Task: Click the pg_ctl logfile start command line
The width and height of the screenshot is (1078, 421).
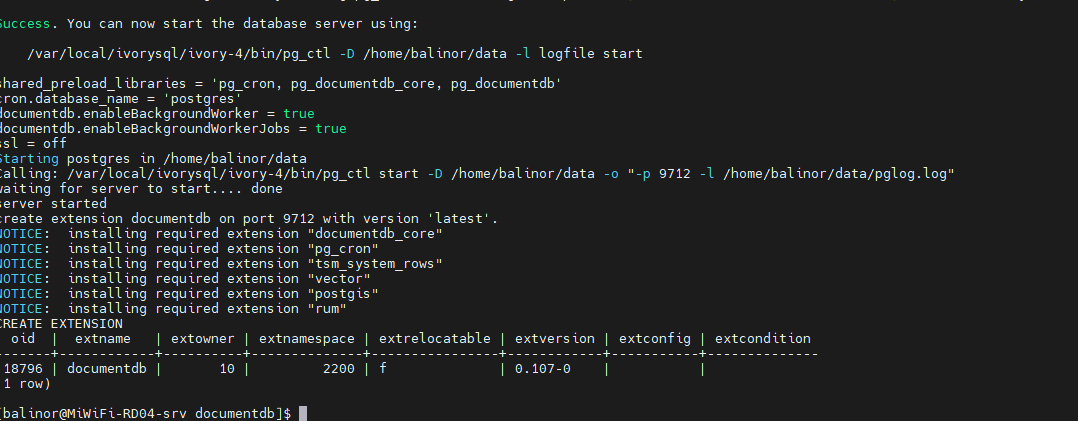Action: [x=334, y=53]
